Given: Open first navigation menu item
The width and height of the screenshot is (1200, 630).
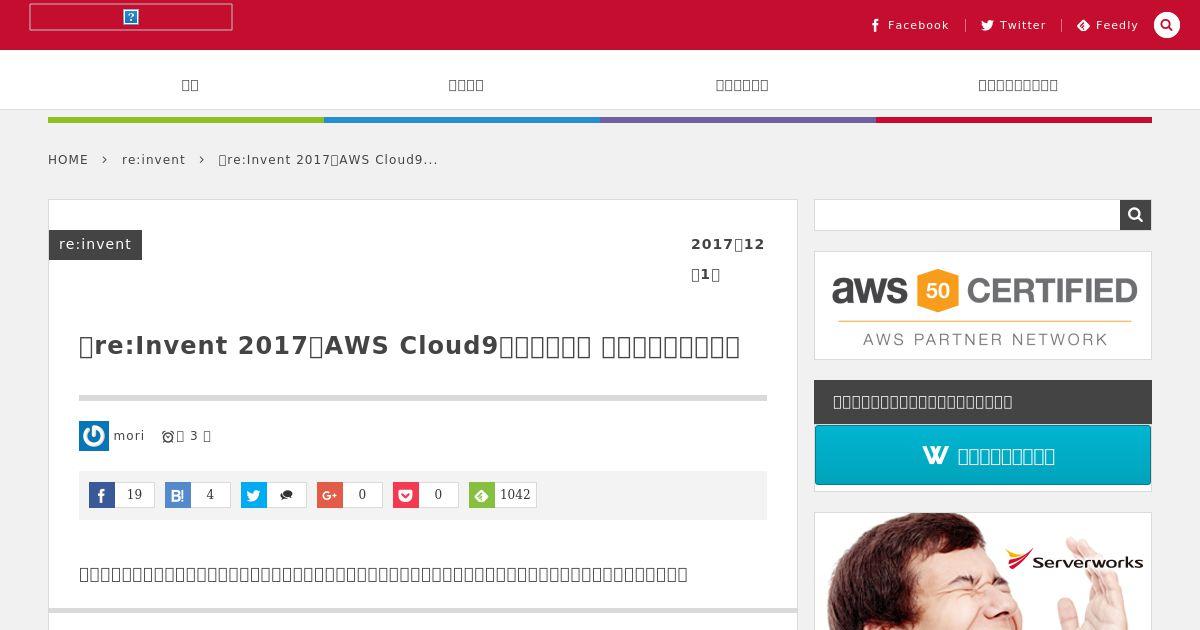Looking at the screenshot, I should pyautogui.click(x=190, y=85).
